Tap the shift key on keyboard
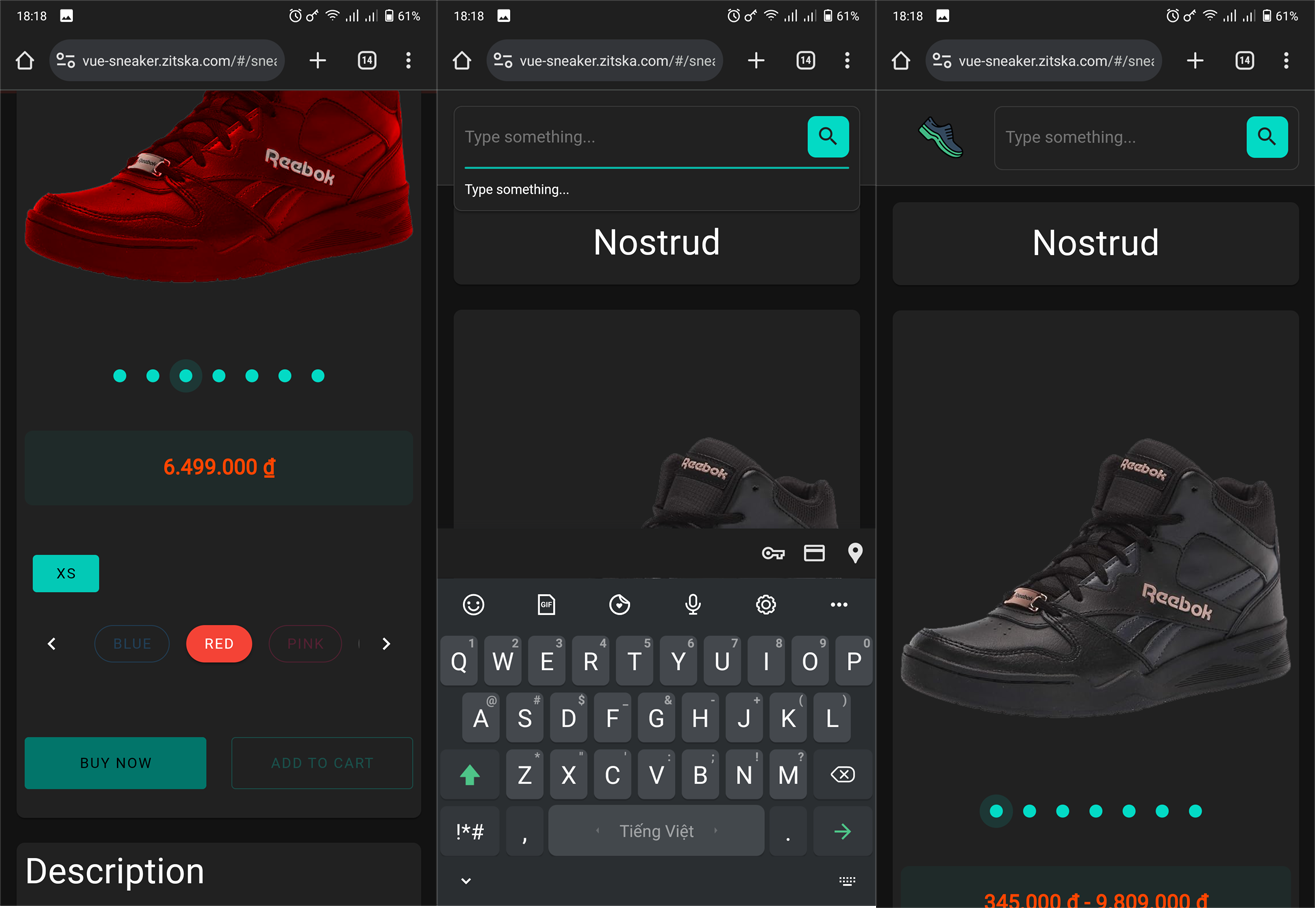 pyautogui.click(x=470, y=774)
